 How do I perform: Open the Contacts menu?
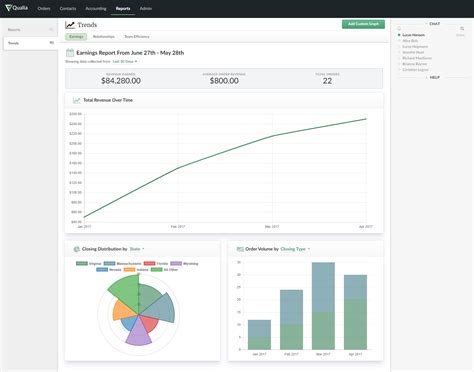tap(68, 8)
